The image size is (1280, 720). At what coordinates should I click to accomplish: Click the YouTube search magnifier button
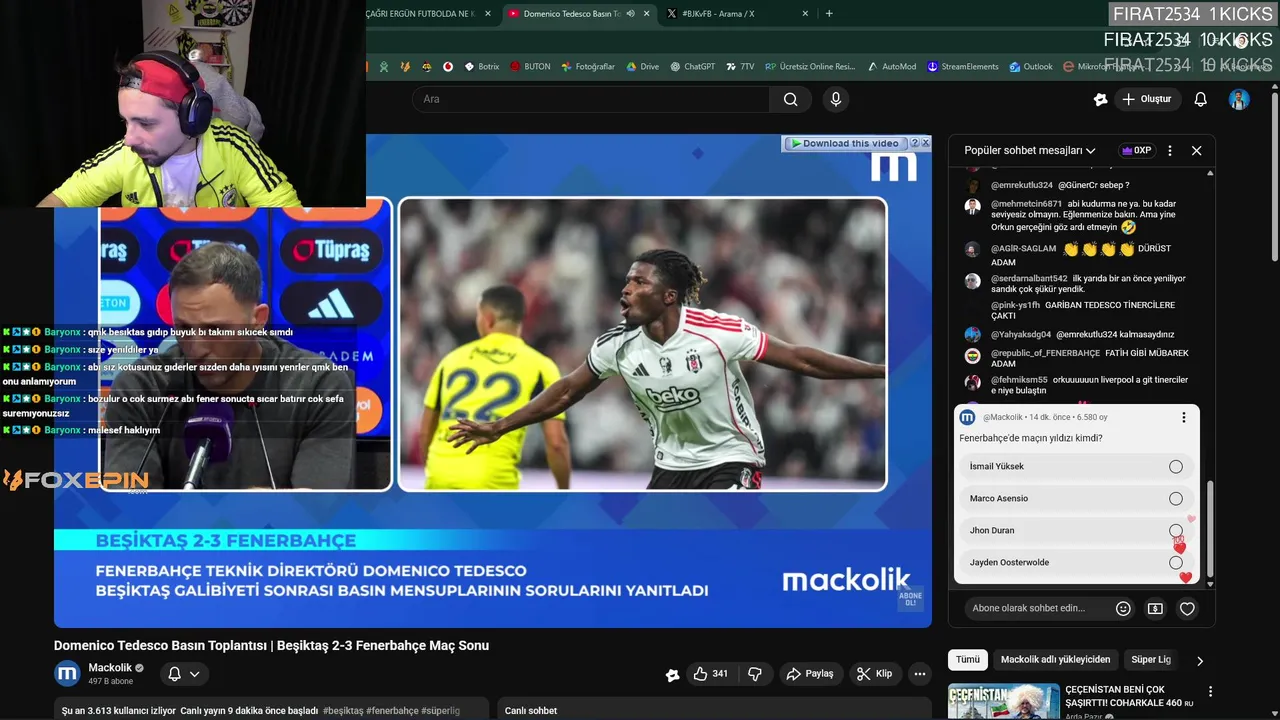(x=791, y=99)
